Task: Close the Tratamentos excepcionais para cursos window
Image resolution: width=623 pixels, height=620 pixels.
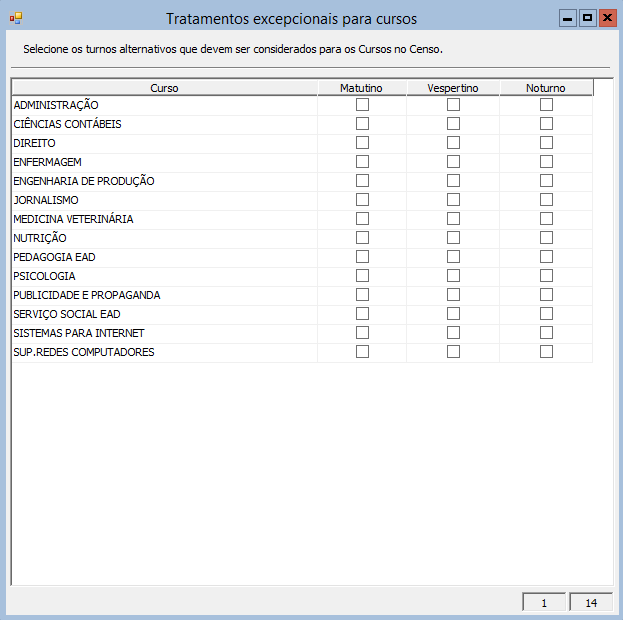Action: [606, 18]
